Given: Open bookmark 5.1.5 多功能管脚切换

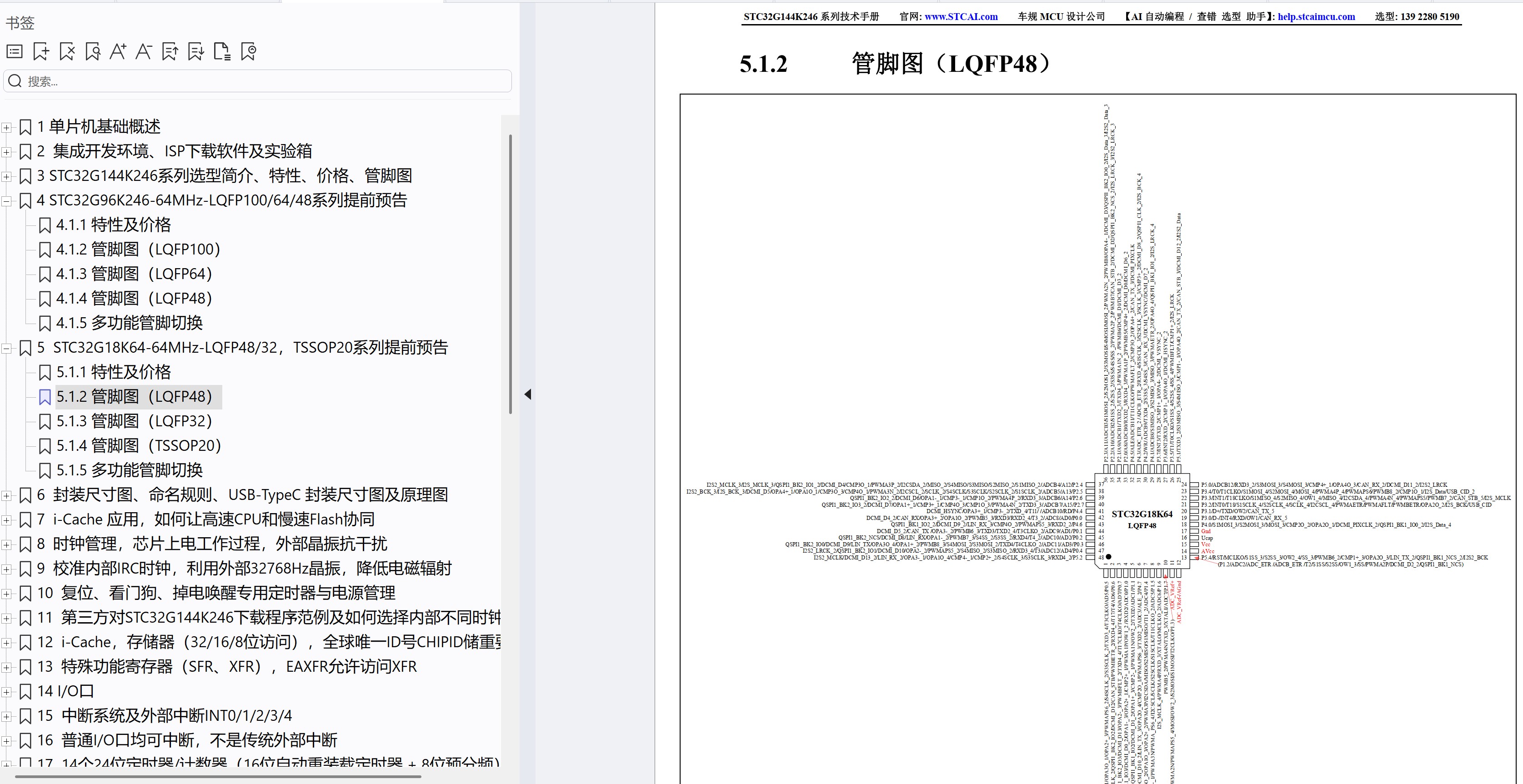Looking at the screenshot, I should pos(130,470).
